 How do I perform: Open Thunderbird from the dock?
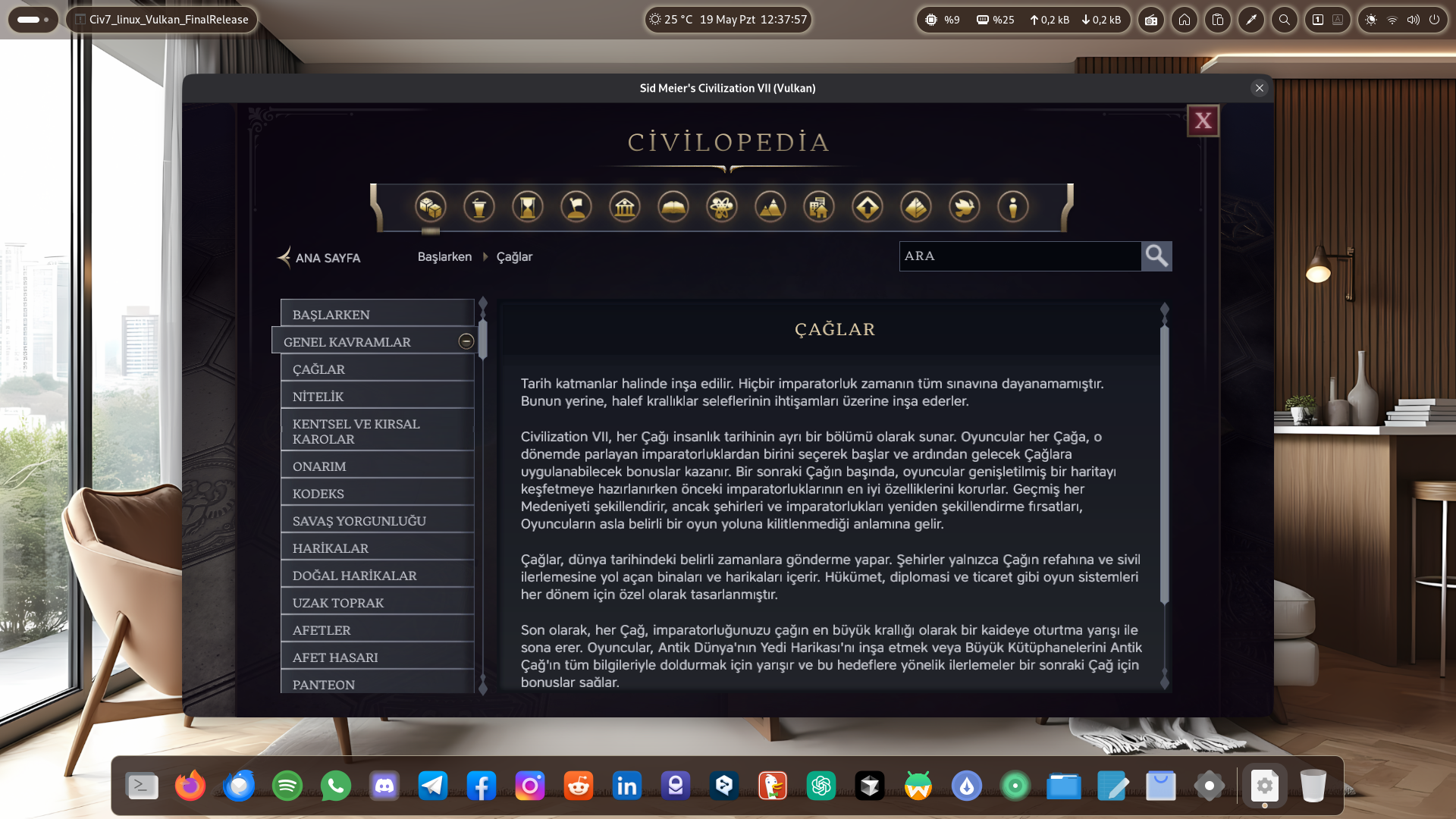pos(239,786)
